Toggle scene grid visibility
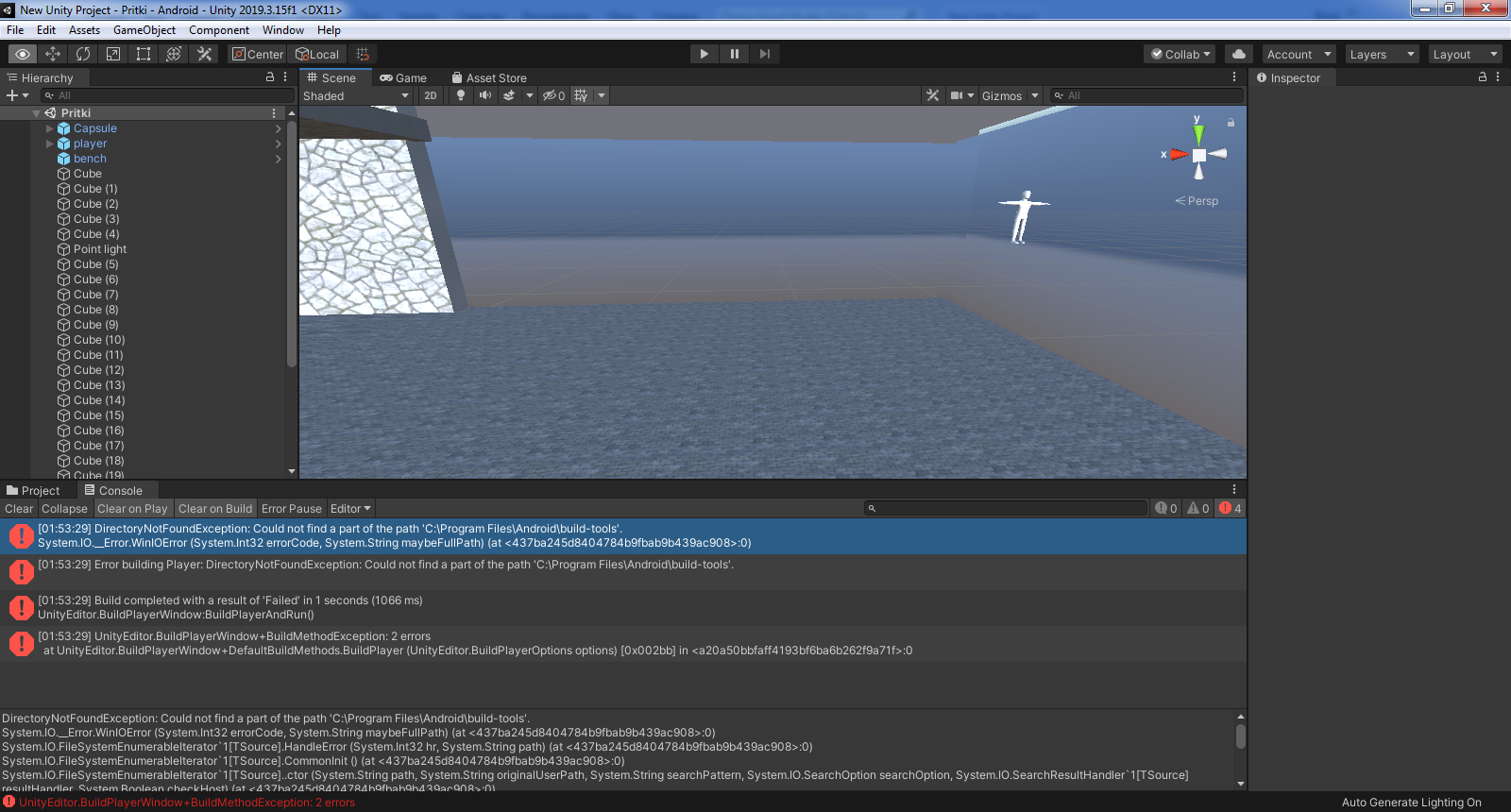 [581, 95]
